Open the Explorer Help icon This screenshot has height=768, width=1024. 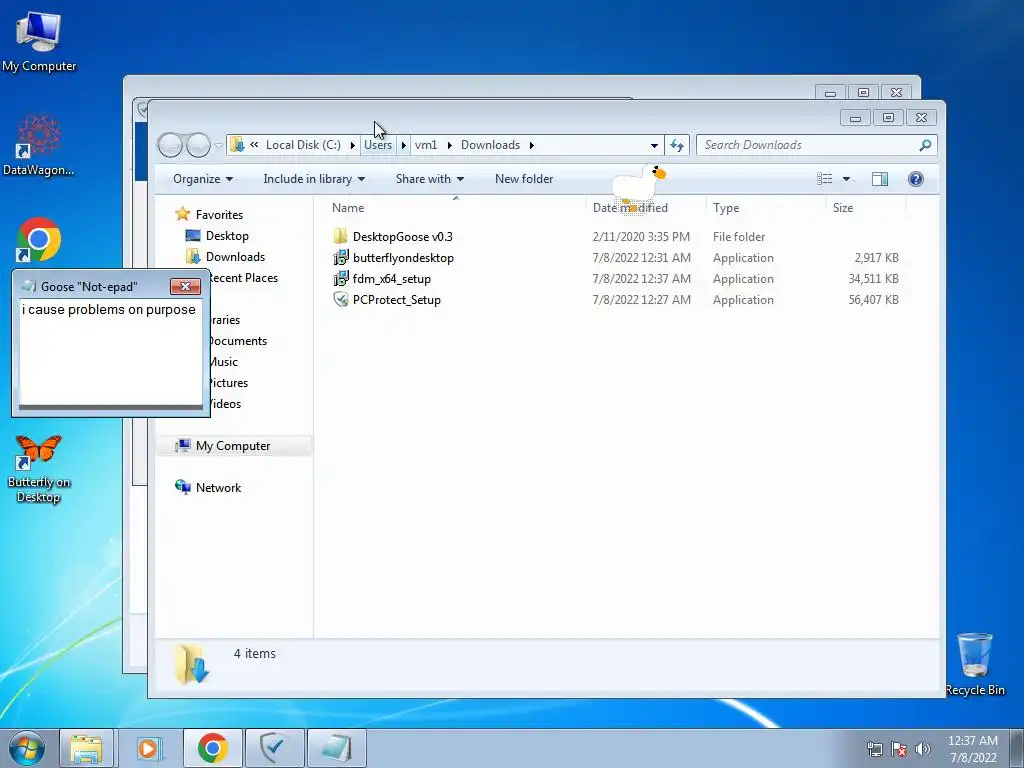tap(916, 179)
